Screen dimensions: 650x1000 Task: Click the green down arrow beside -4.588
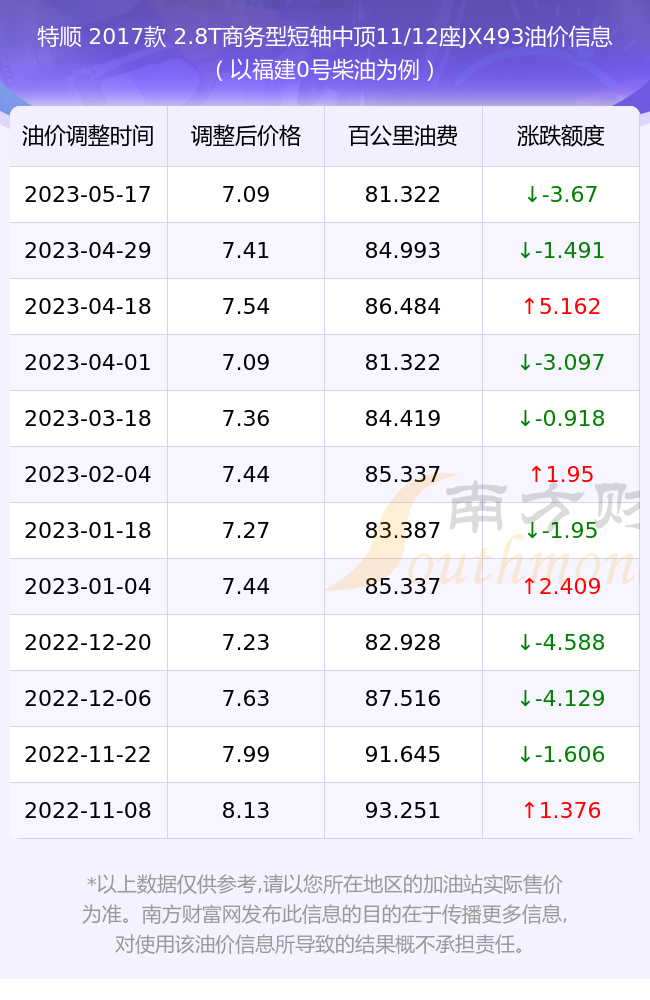(525, 643)
